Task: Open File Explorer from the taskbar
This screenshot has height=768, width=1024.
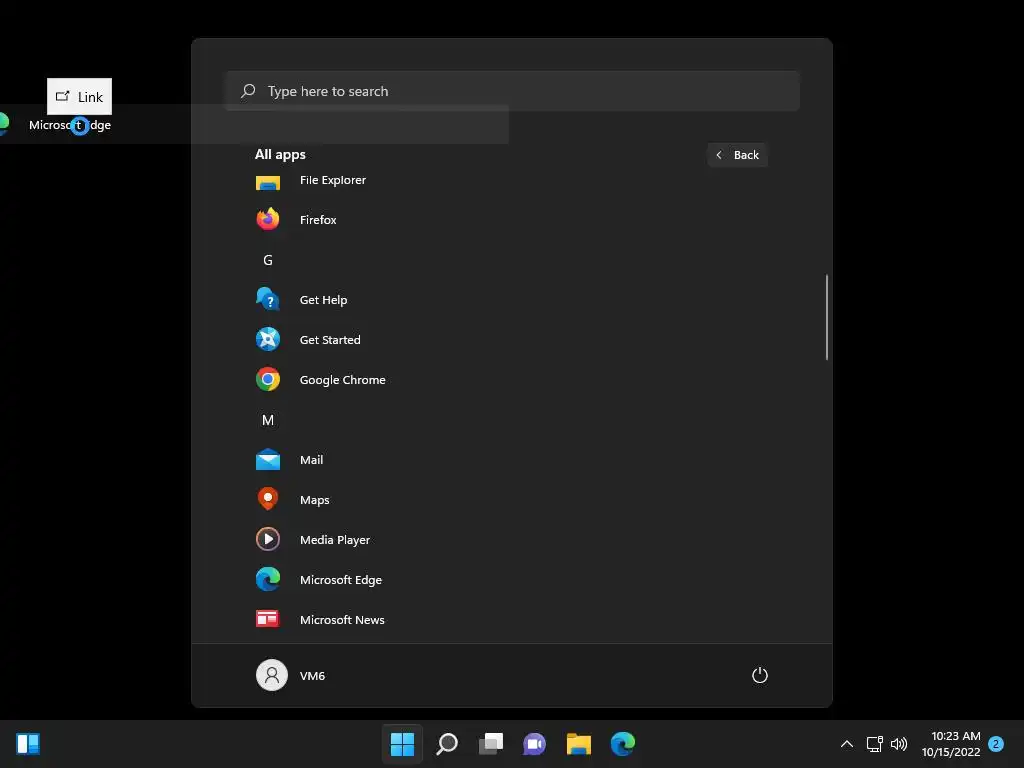Action: click(x=579, y=744)
